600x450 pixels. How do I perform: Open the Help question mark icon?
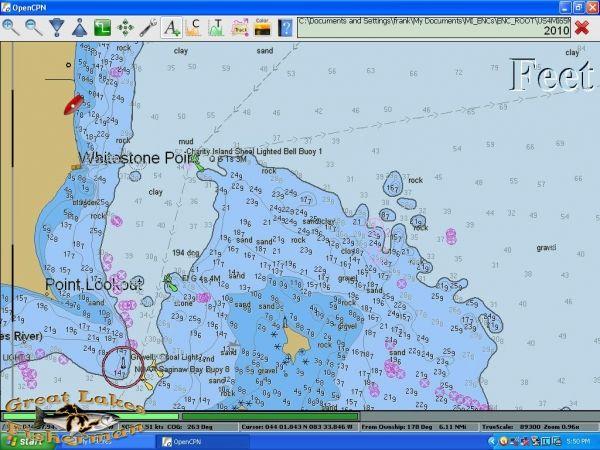pos(286,28)
